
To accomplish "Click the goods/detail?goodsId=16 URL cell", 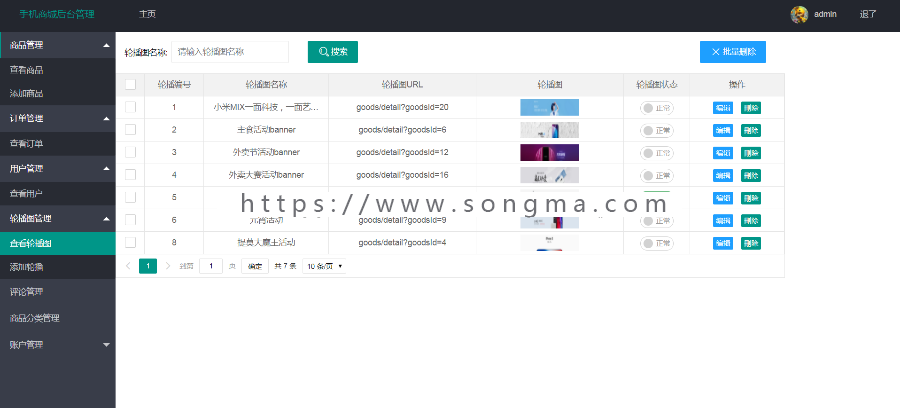I will (x=402, y=175).
